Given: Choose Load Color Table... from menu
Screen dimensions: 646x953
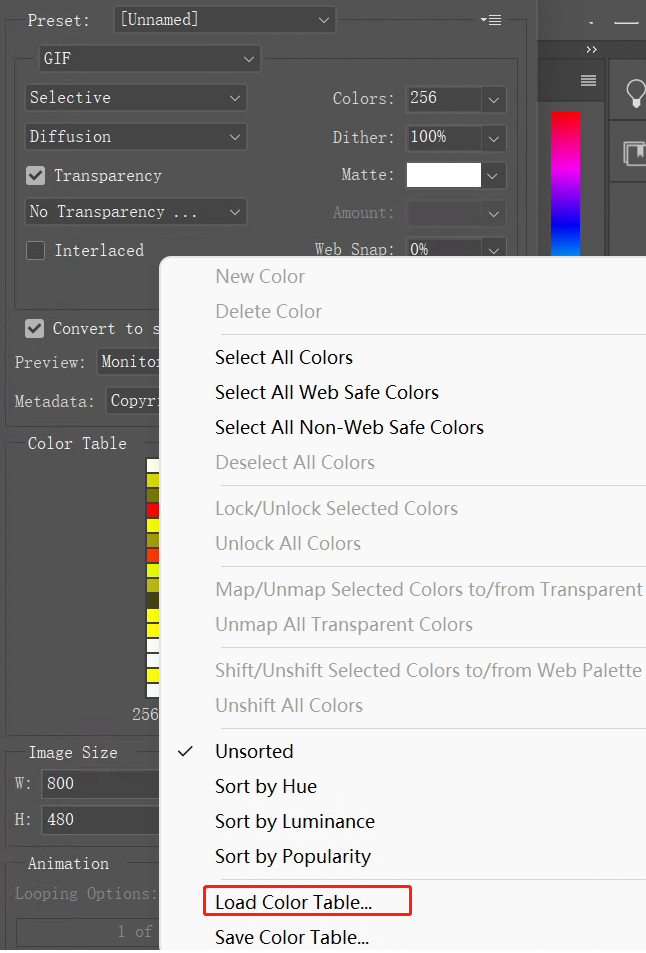Looking at the screenshot, I should coord(294,902).
